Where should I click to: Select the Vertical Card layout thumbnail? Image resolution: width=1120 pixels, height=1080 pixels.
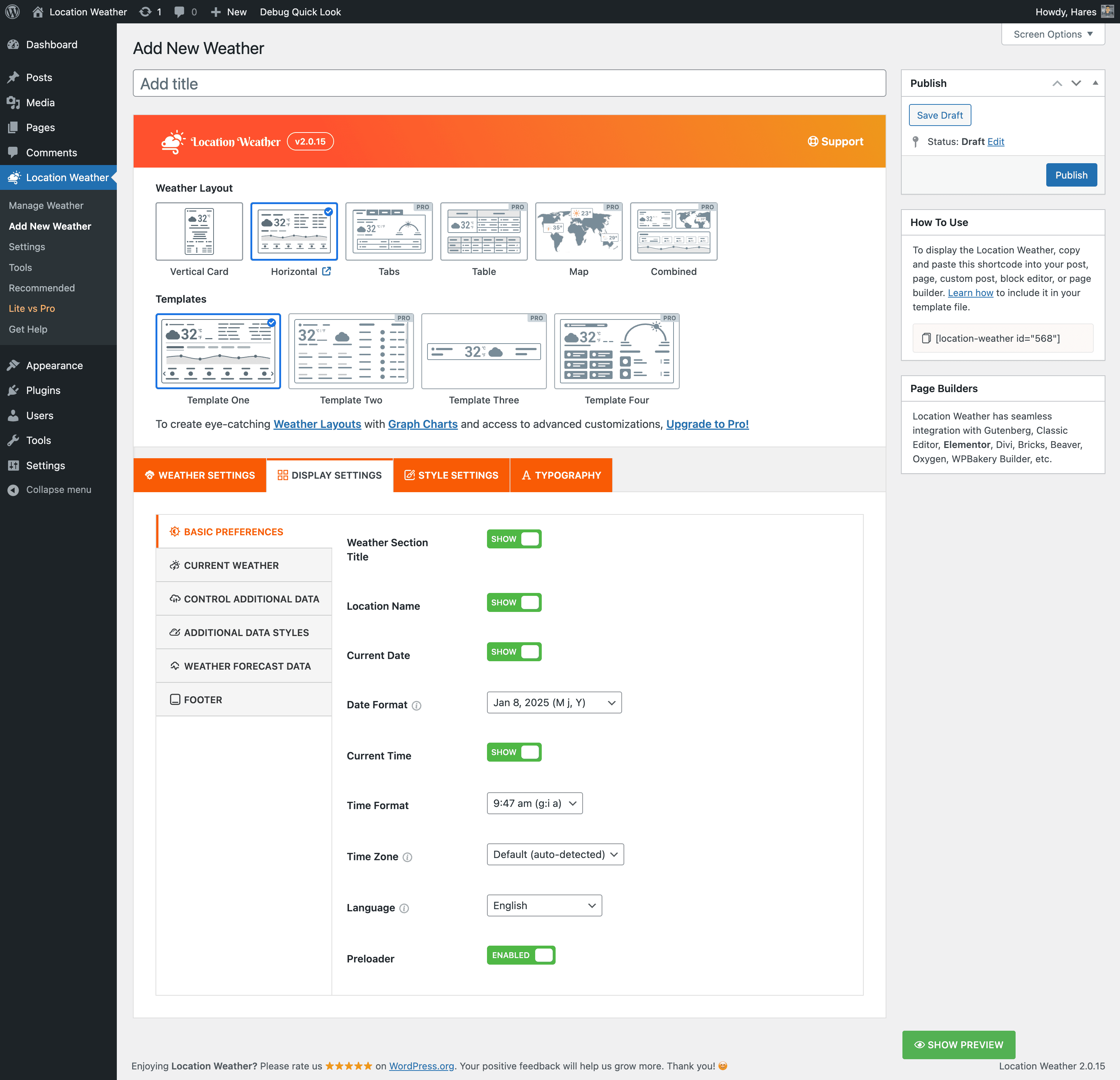[x=199, y=231]
